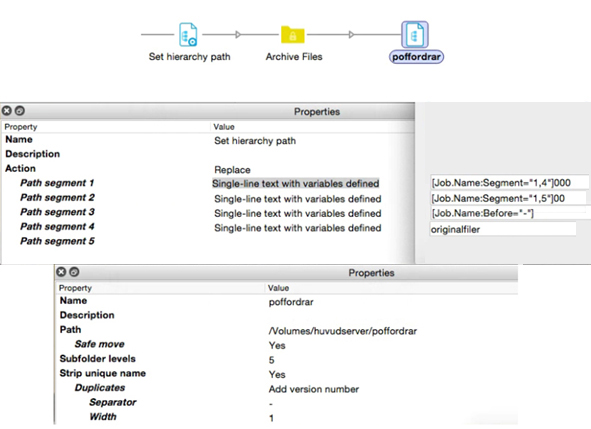Select the Path segment 1 value row
The height and width of the screenshot is (429, 591).
click(296, 184)
